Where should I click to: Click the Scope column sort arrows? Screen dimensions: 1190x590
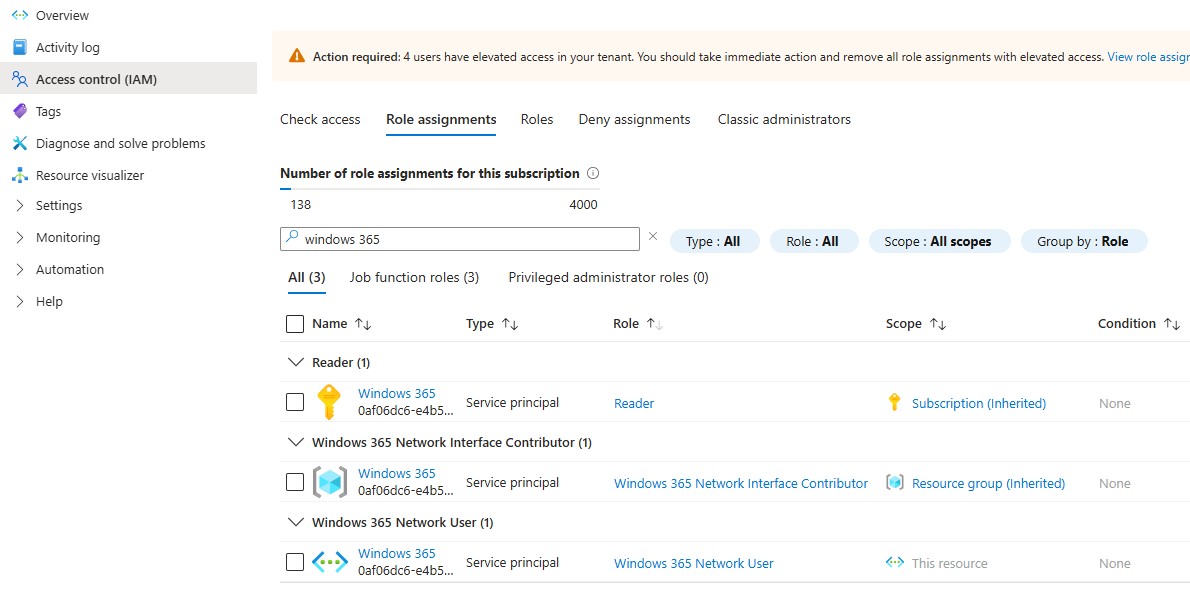[937, 324]
